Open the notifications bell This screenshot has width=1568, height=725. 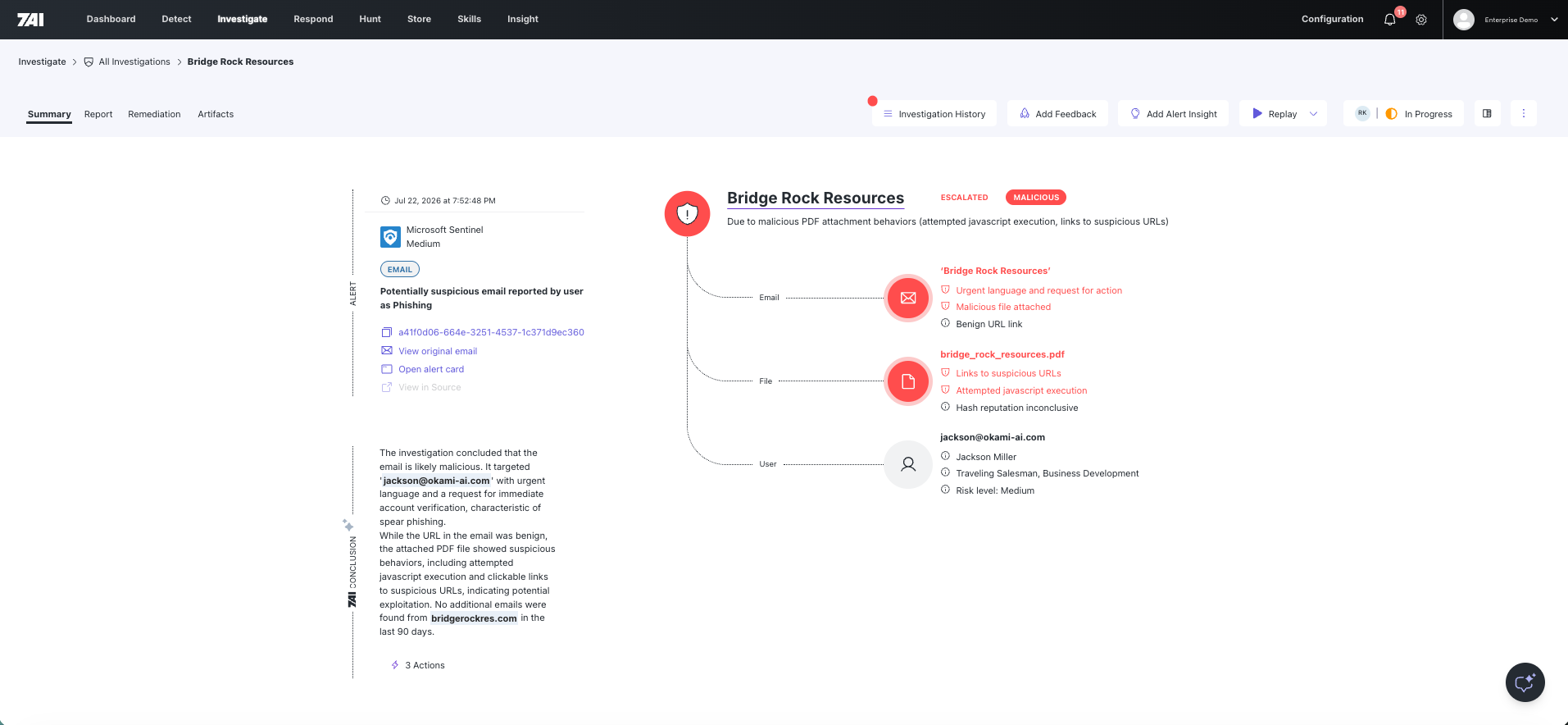(1389, 20)
